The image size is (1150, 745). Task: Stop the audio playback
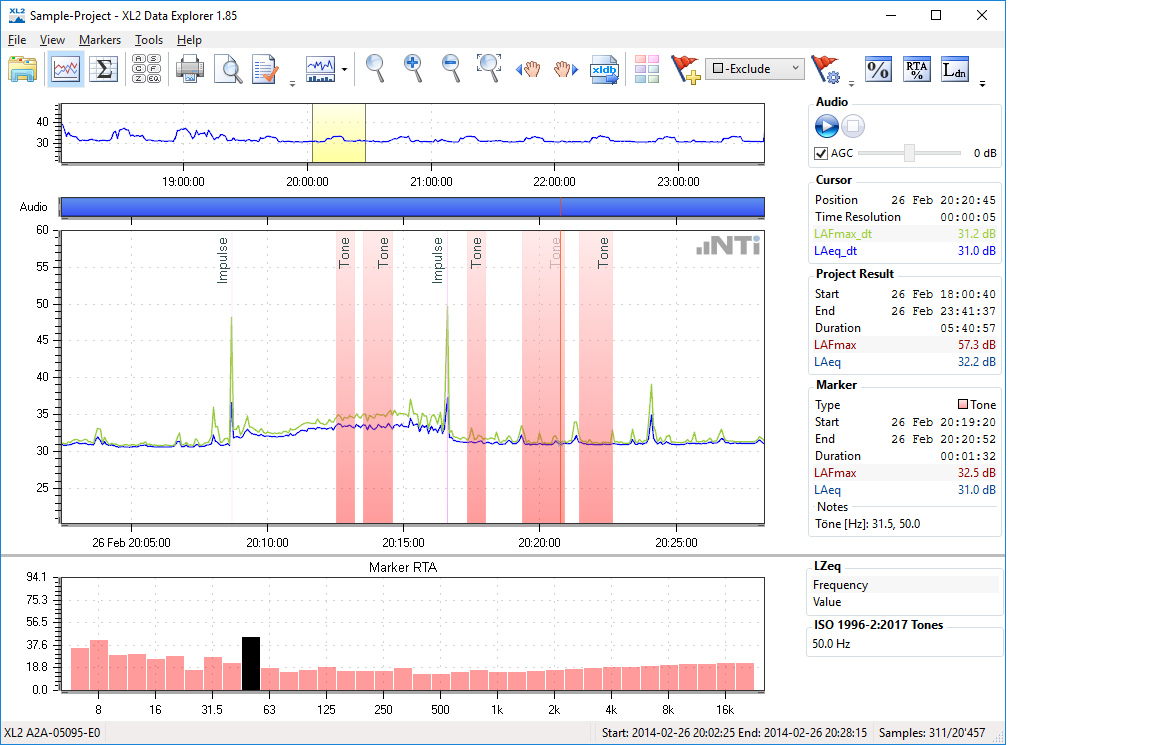[852, 126]
